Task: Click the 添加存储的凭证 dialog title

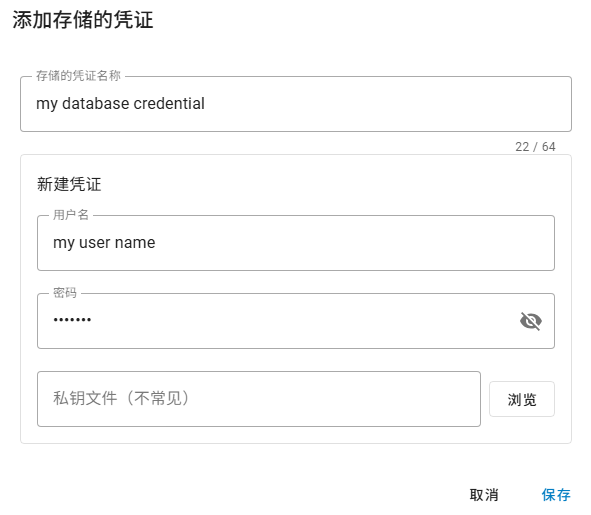Action: pos(83,20)
